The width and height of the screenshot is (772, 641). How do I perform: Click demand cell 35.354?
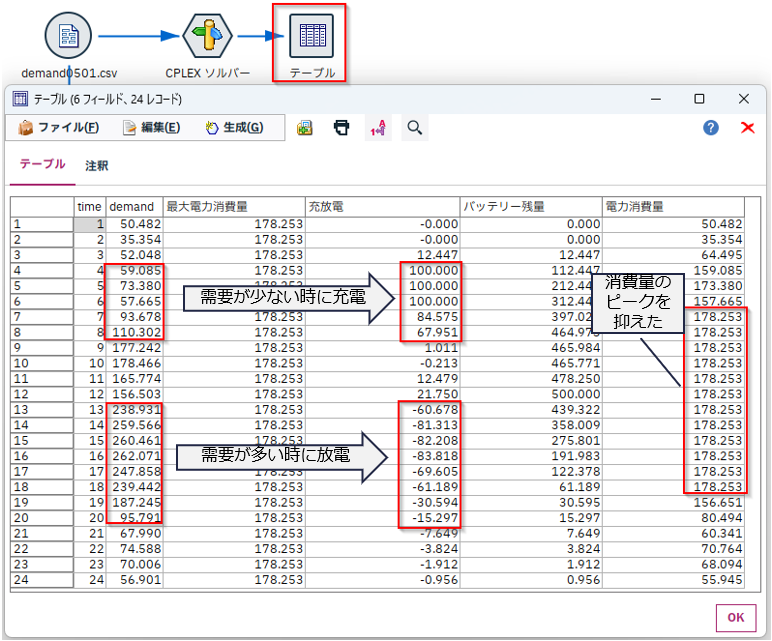tap(134, 240)
